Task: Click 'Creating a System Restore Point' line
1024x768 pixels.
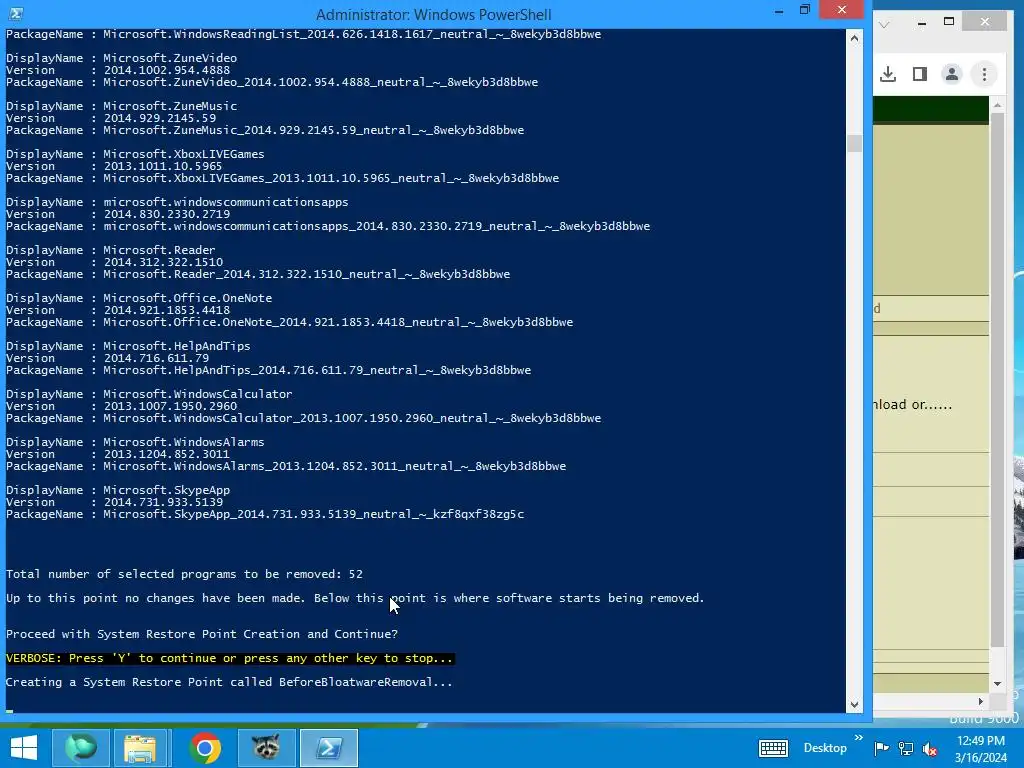Action: pos(229,682)
